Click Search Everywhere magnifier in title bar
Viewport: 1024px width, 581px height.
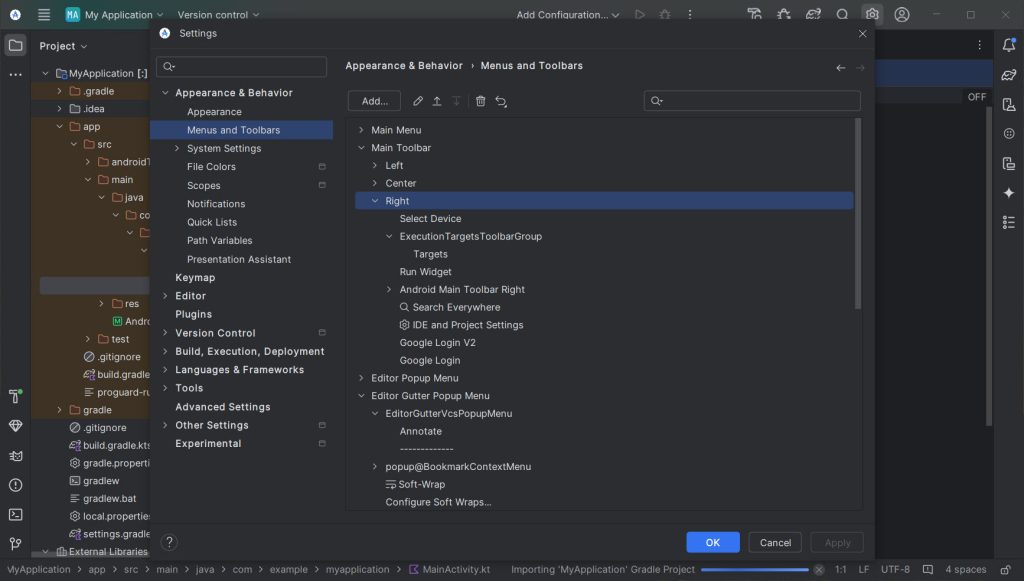[842, 14]
